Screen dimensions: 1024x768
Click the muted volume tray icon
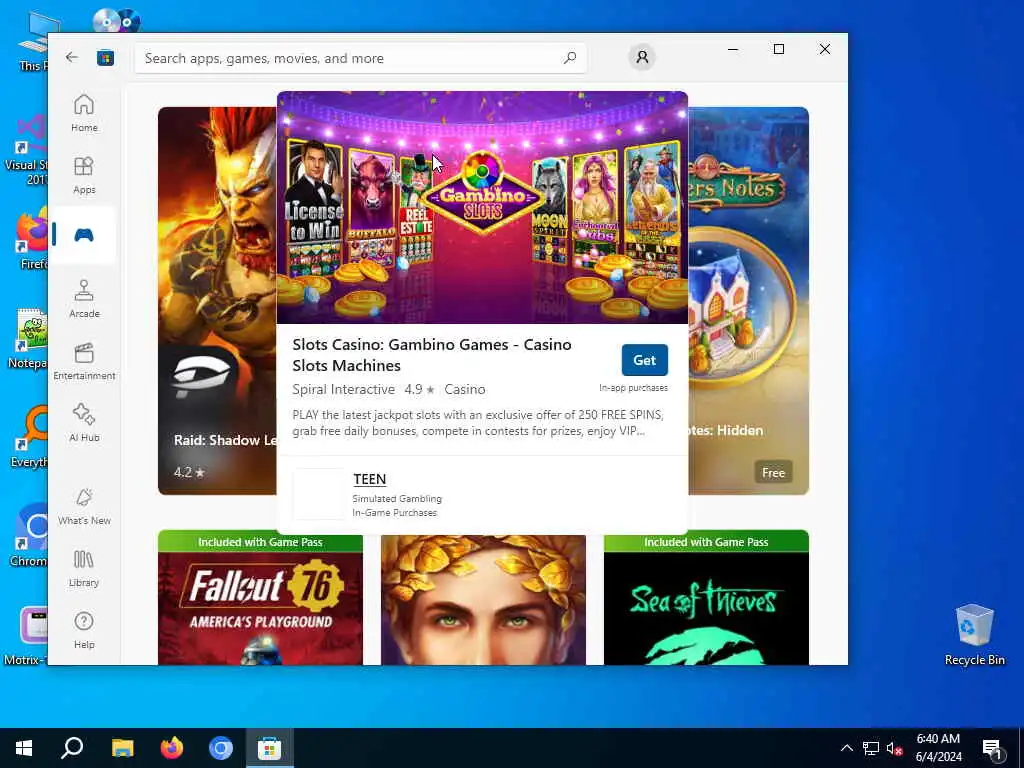point(895,748)
